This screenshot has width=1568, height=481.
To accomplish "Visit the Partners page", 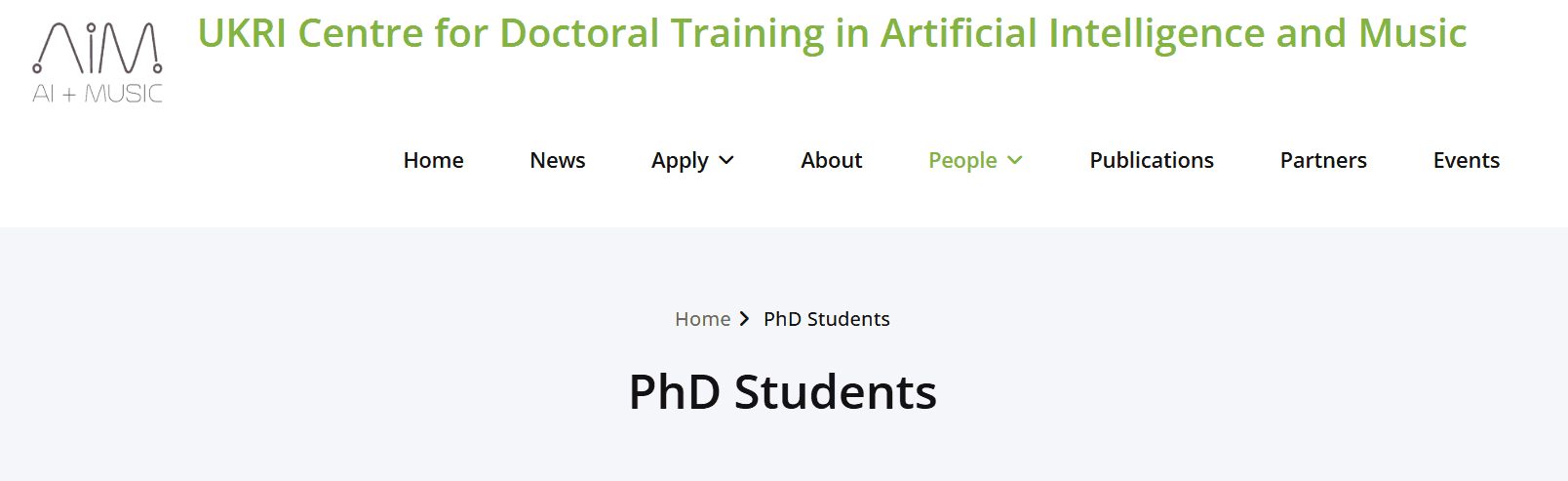I will [x=1322, y=160].
